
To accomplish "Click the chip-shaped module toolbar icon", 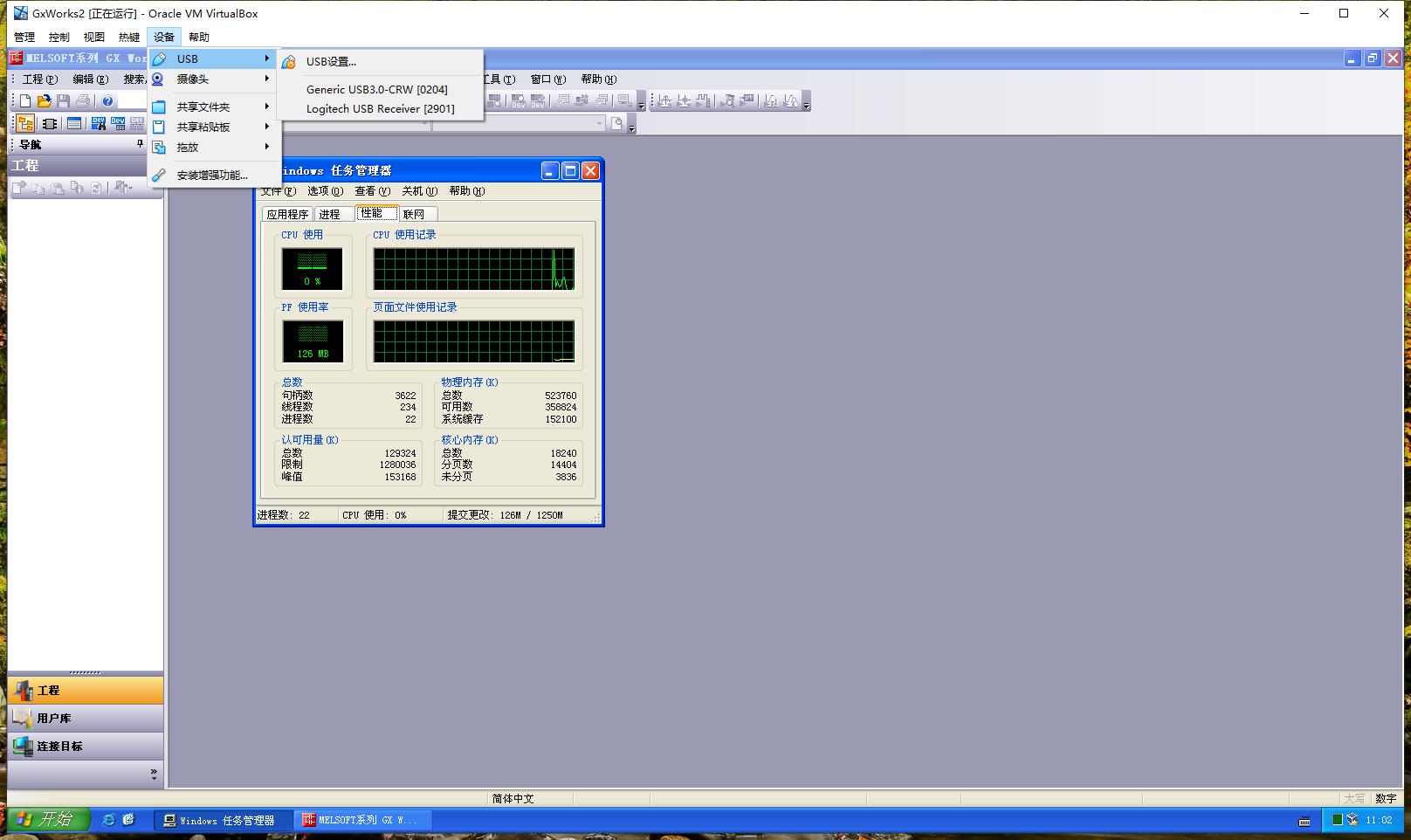I will 50,124.
